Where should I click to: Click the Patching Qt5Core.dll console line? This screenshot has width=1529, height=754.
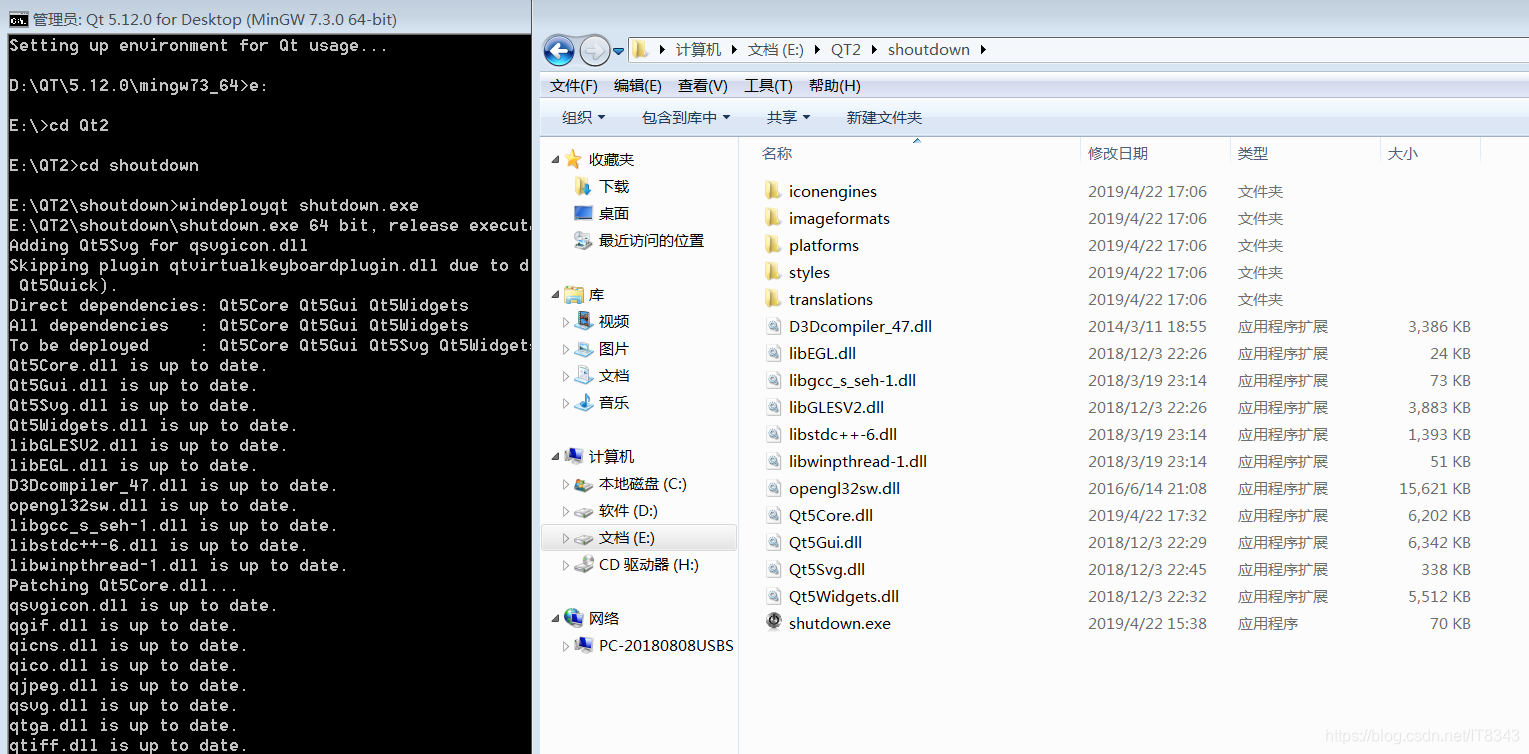[x=124, y=585]
